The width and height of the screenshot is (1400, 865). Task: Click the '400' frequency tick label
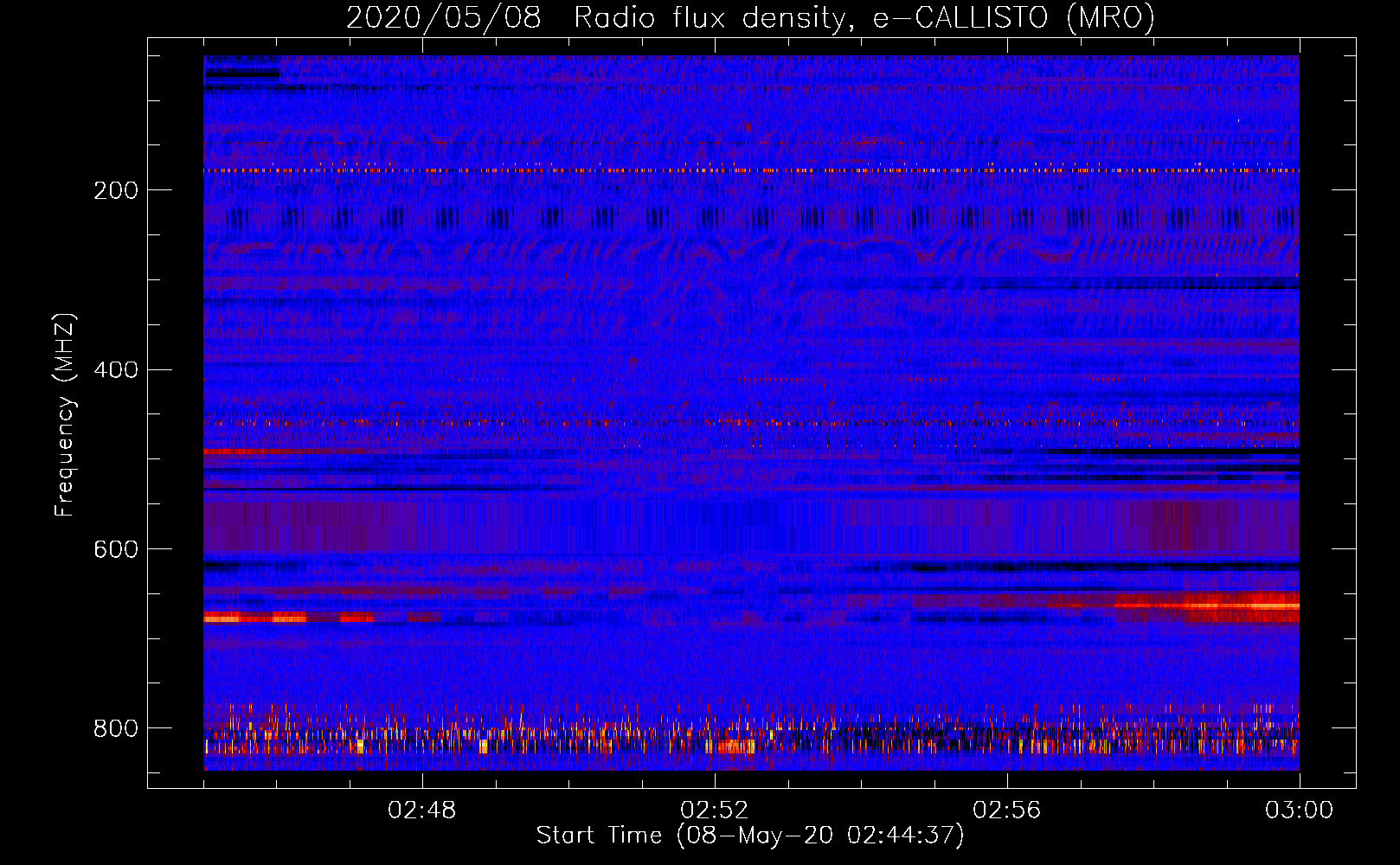pyautogui.click(x=116, y=370)
